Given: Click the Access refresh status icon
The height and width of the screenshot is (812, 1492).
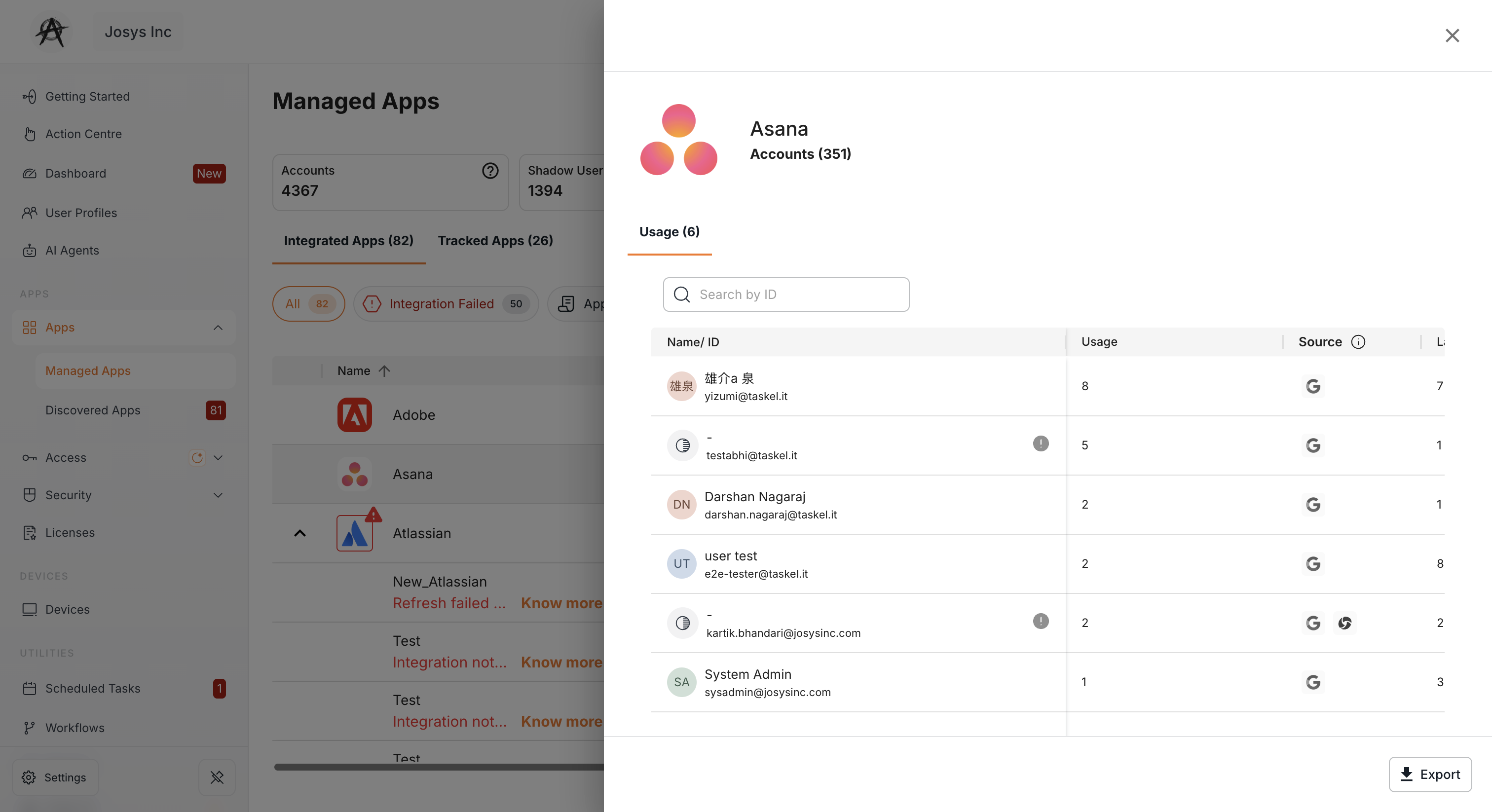Looking at the screenshot, I should pyautogui.click(x=197, y=457).
